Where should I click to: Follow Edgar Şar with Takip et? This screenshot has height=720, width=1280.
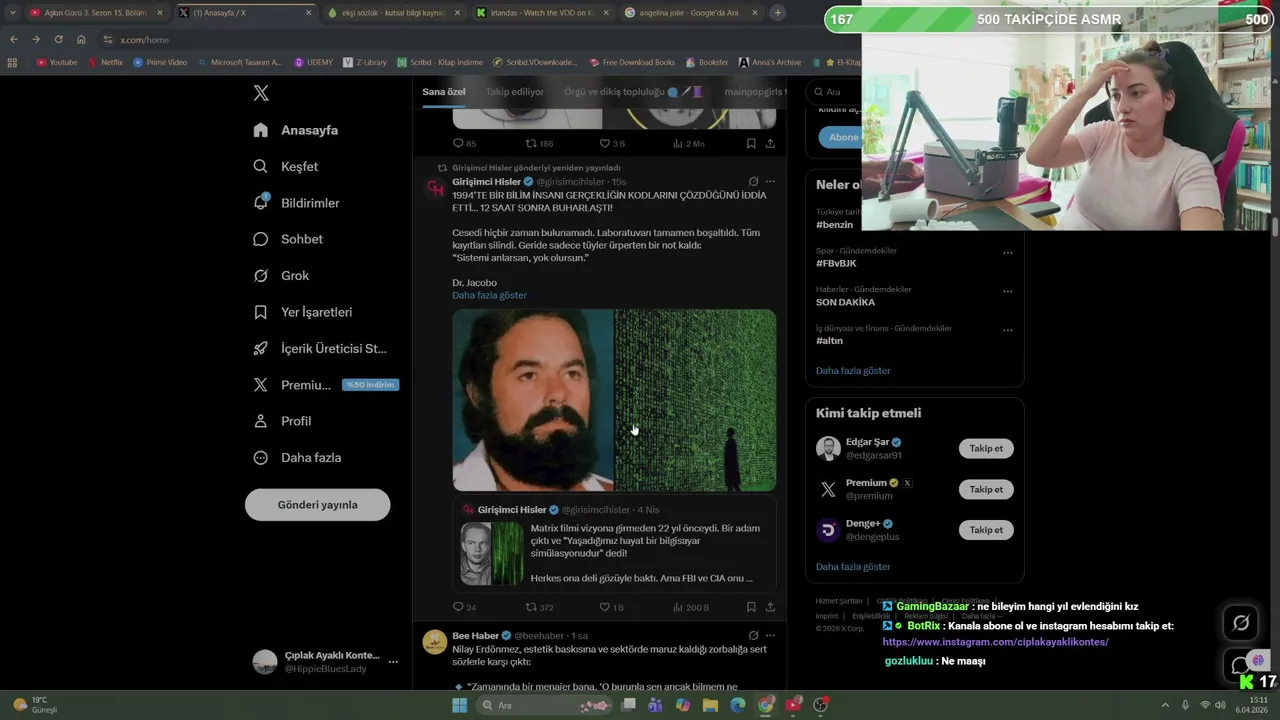click(x=986, y=448)
